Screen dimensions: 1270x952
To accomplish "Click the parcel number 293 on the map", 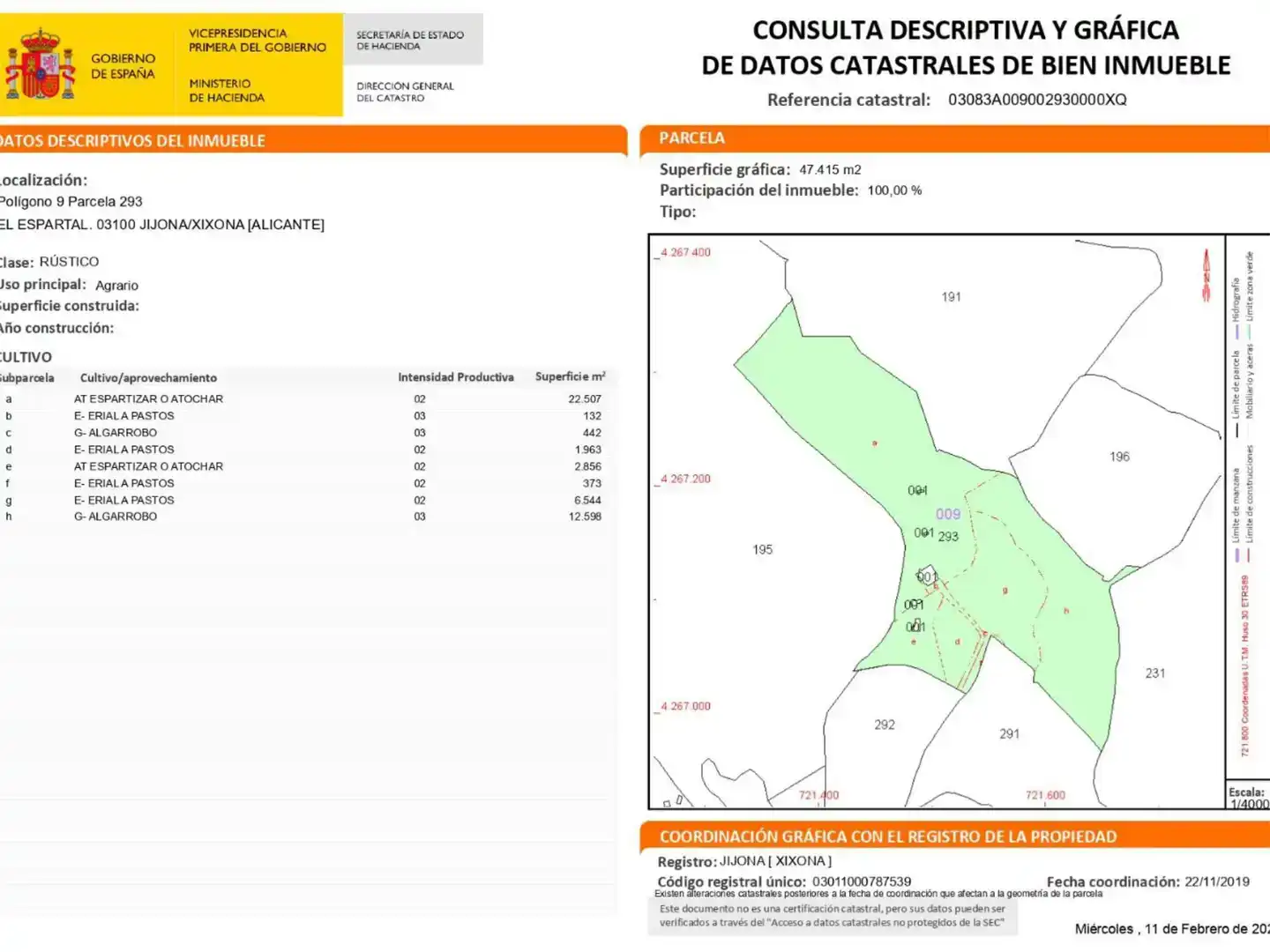I will click(x=948, y=536).
